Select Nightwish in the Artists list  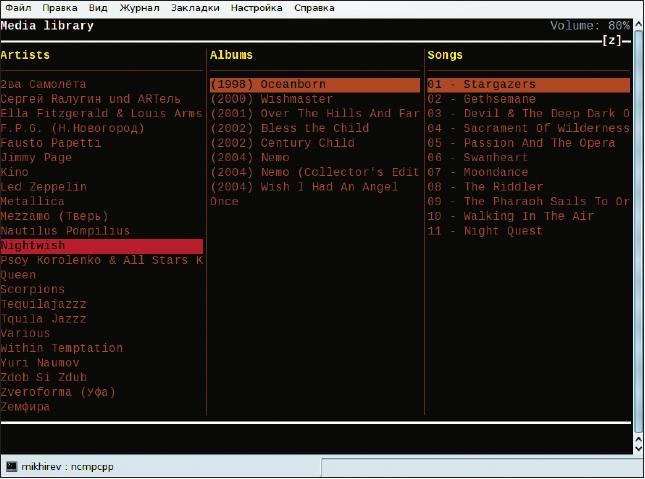102,246
